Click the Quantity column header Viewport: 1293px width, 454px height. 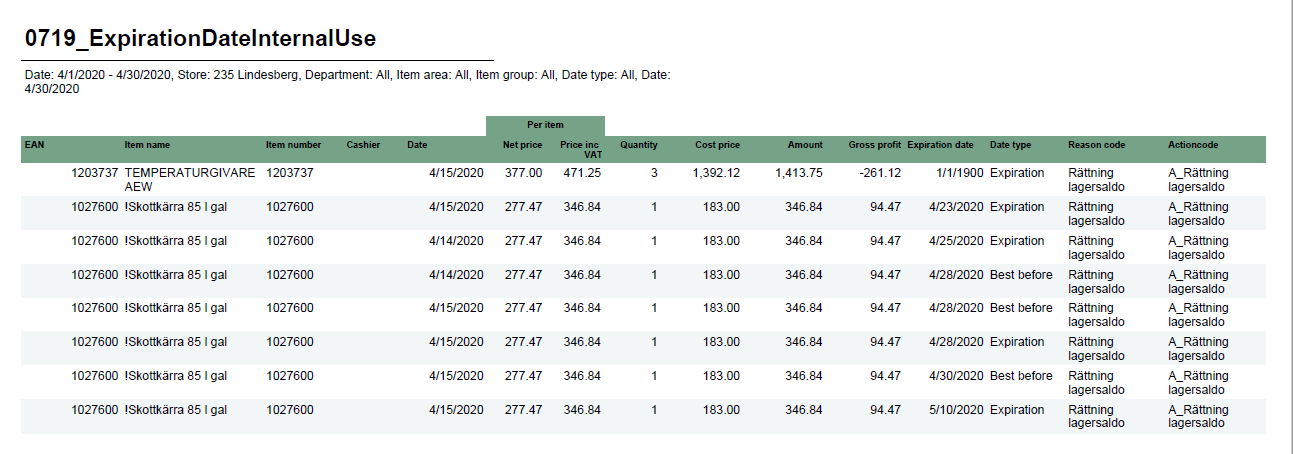tap(639, 145)
